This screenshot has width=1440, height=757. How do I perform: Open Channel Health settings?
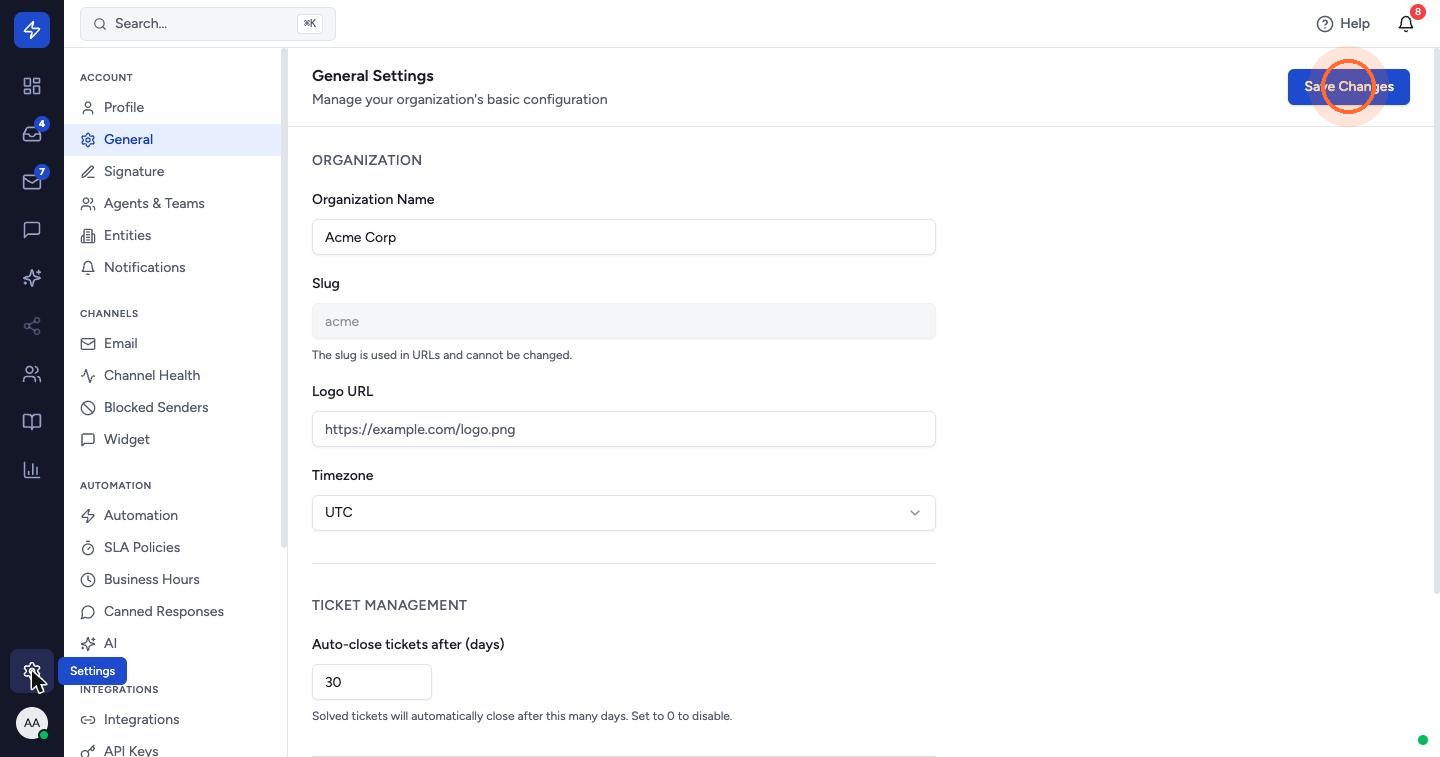[x=172, y=375]
